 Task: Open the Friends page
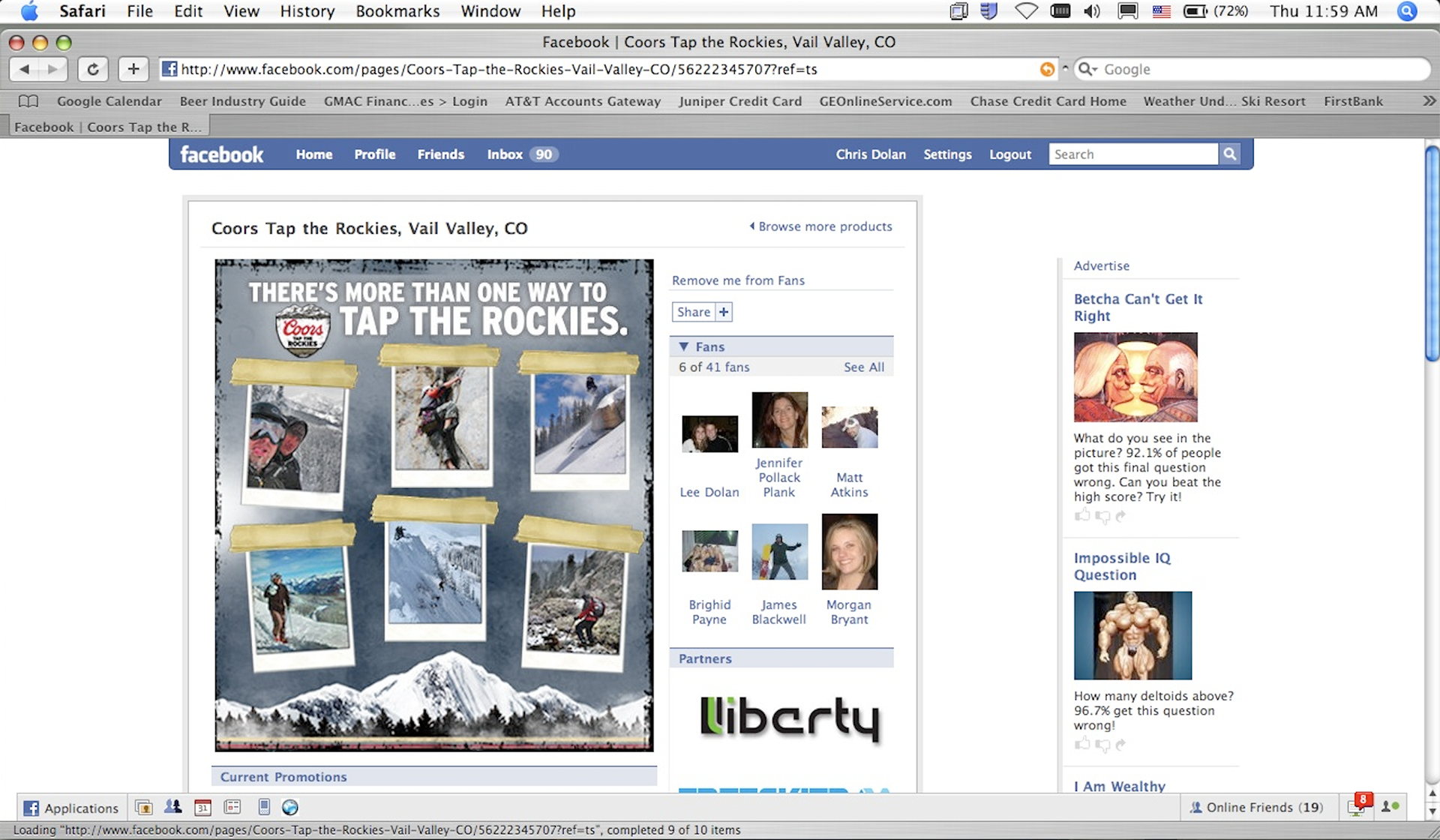click(441, 154)
